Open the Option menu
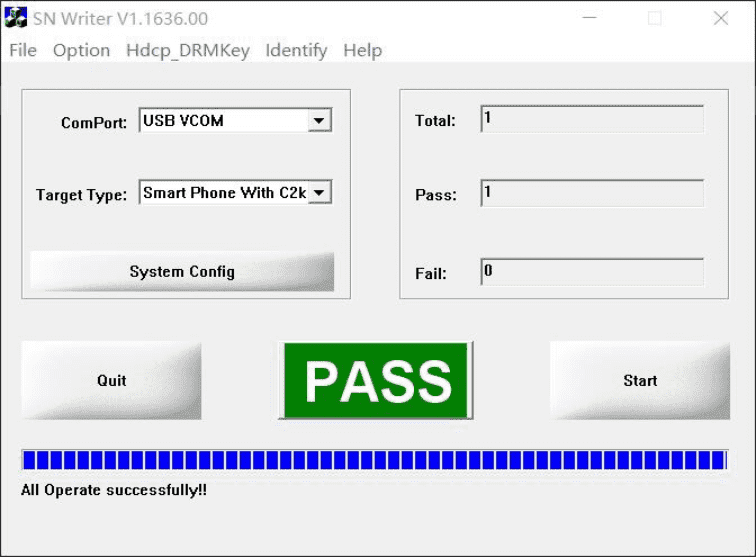The image size is (756, 557). (81, 50)
